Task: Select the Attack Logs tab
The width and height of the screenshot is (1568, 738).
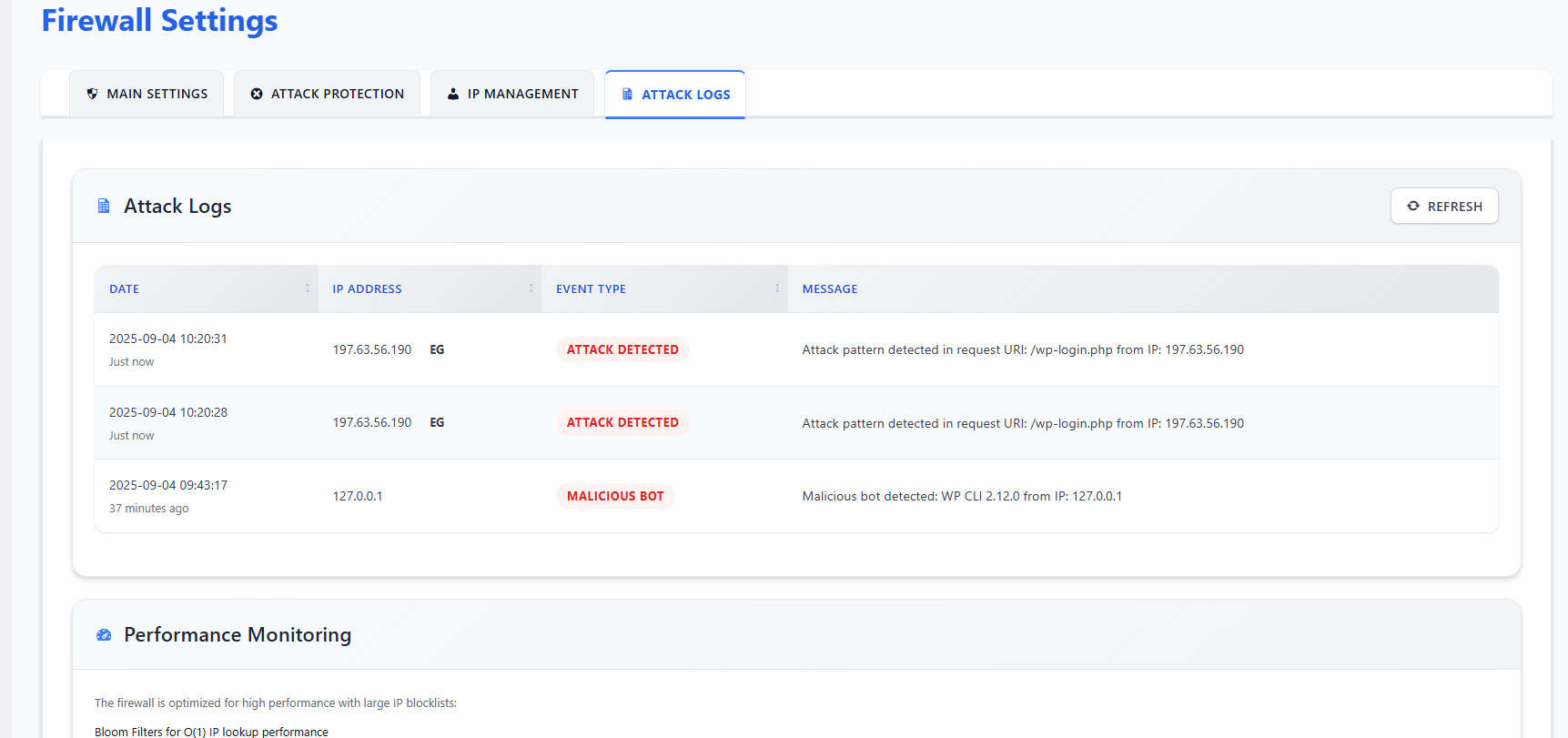Action: pyautogui.click(x=675, y=95)
